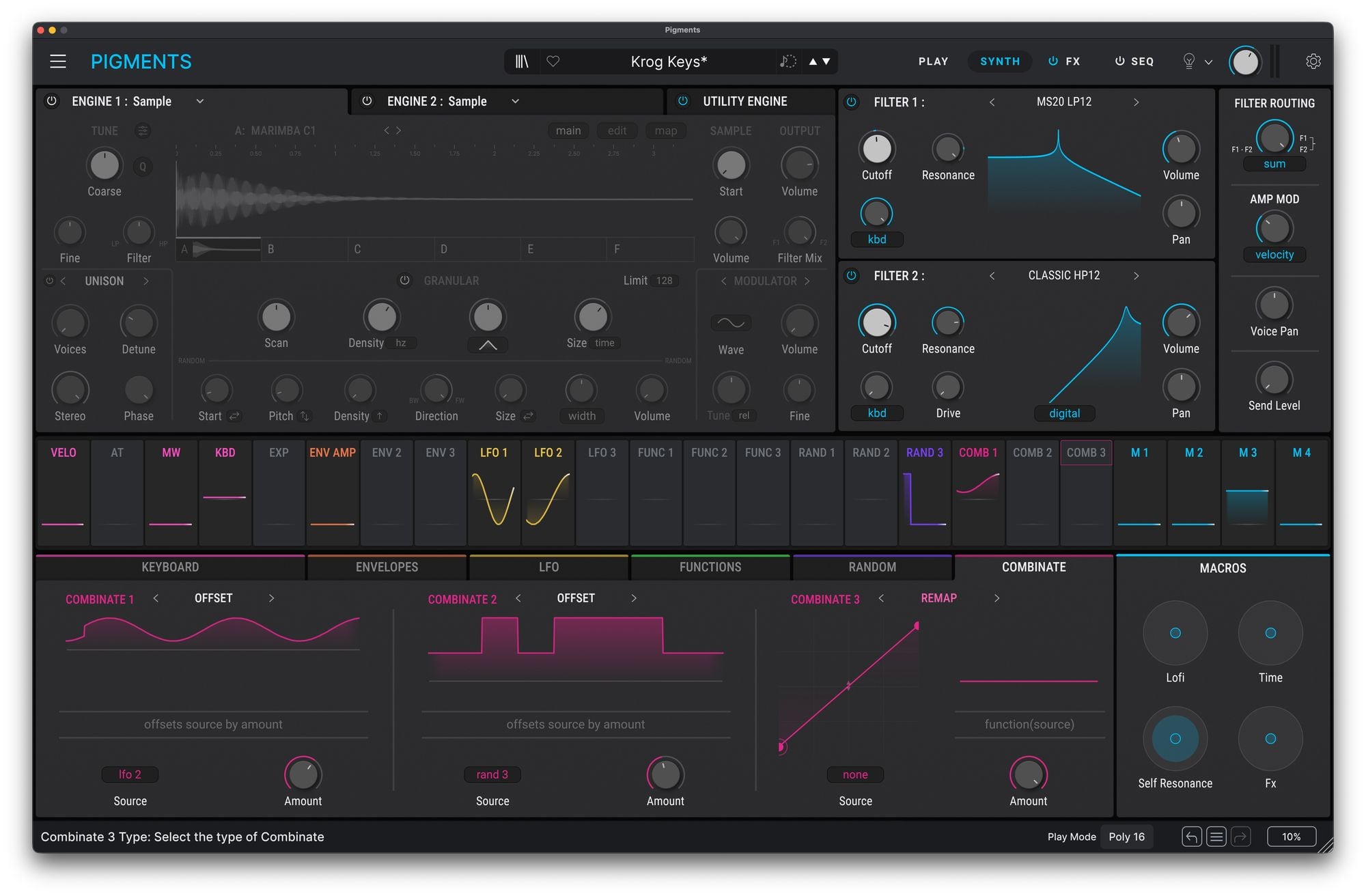Screen dimensions: 1366x896
Task: Open Combinate 1 lfo 2 source selector
Action: click(130, 774)
